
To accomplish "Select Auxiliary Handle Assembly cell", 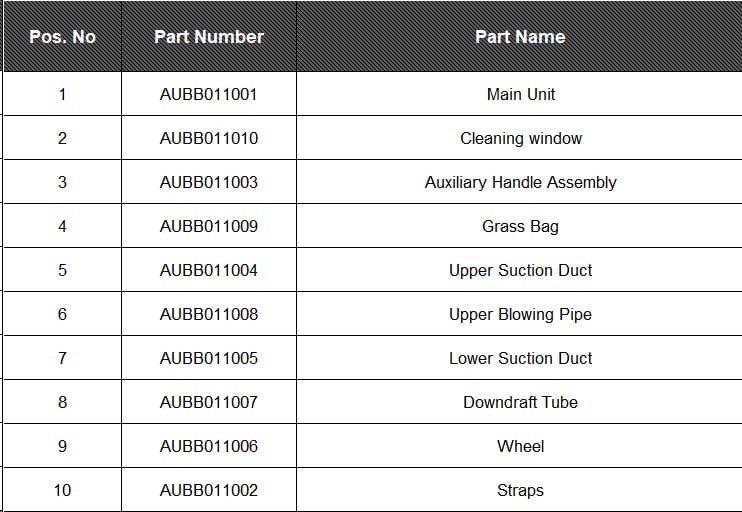I will (x=520, y=182).
